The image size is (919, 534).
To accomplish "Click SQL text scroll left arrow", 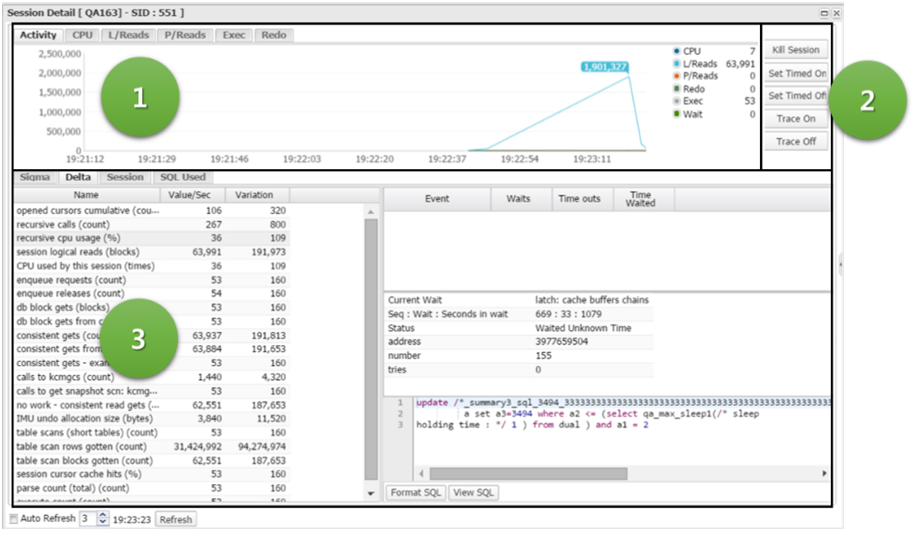I will tap(421, 473).
